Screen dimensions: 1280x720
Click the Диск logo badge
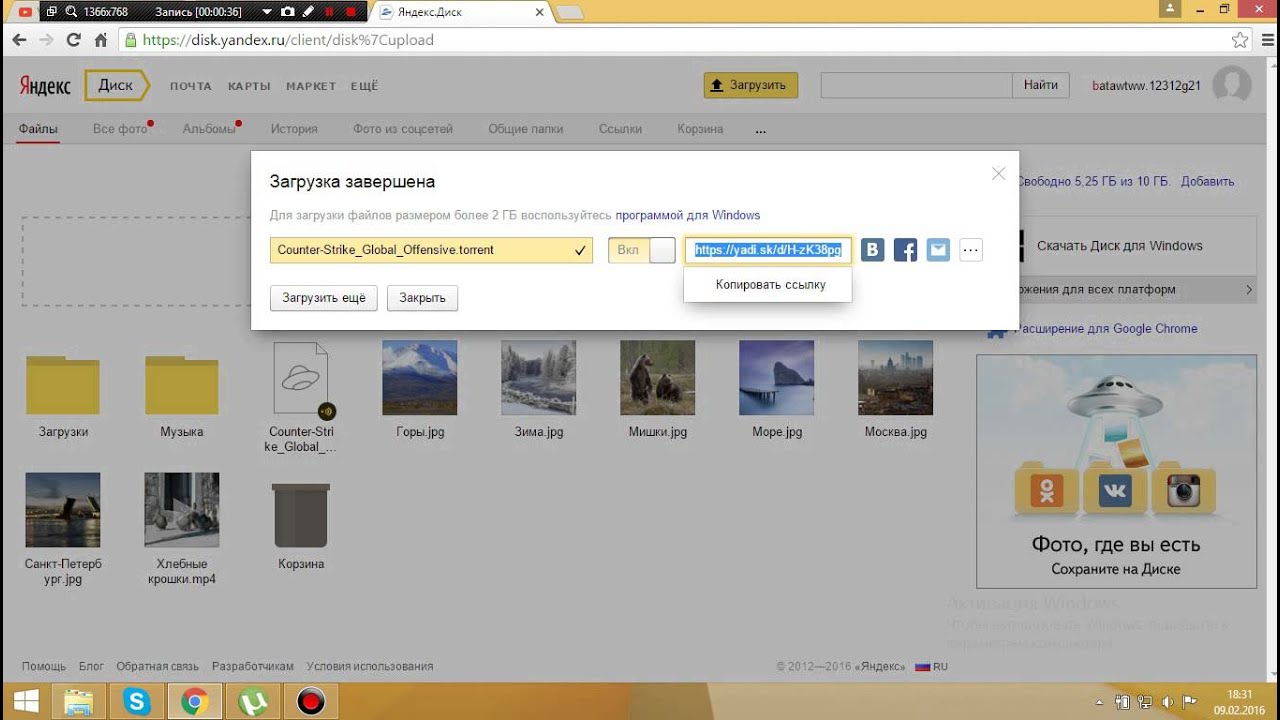pyautogui.click(x=116, y=85)
